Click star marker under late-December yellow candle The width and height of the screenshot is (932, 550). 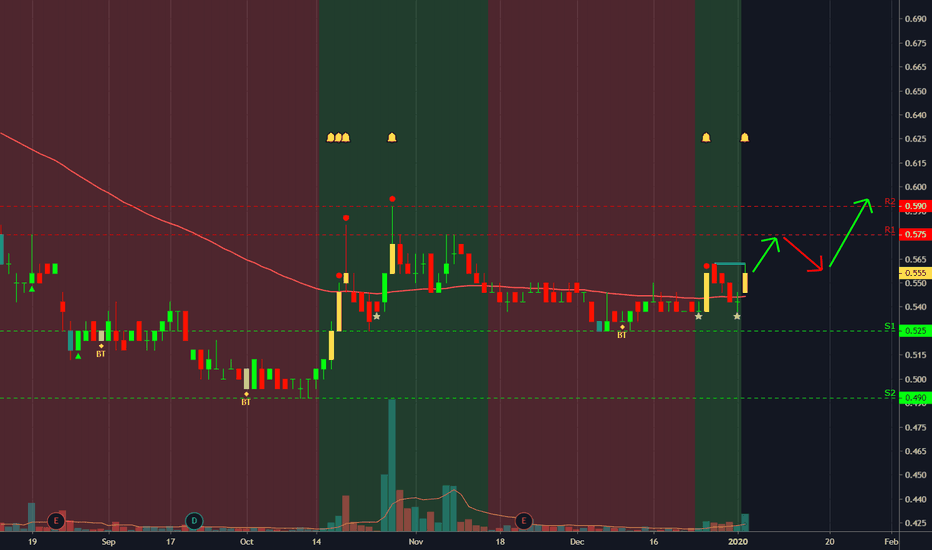click(698, 316)
